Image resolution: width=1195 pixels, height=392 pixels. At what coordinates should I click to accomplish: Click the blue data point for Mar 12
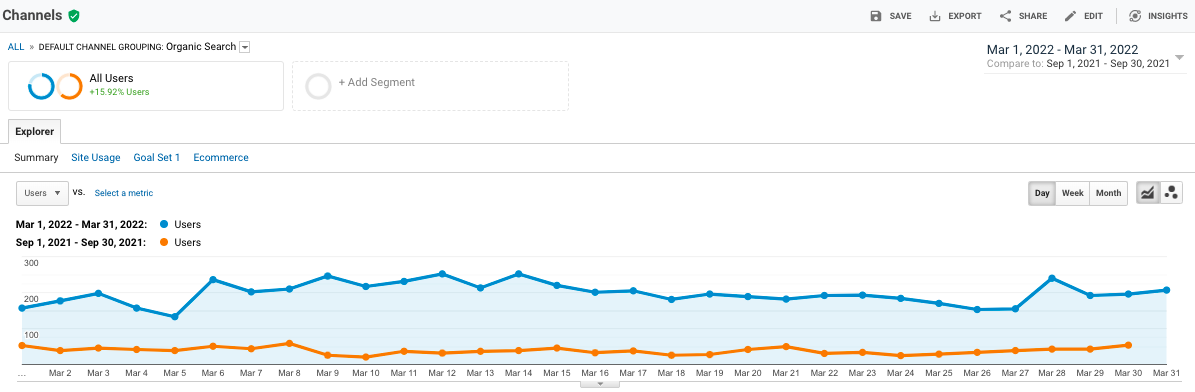click(442, 274)
